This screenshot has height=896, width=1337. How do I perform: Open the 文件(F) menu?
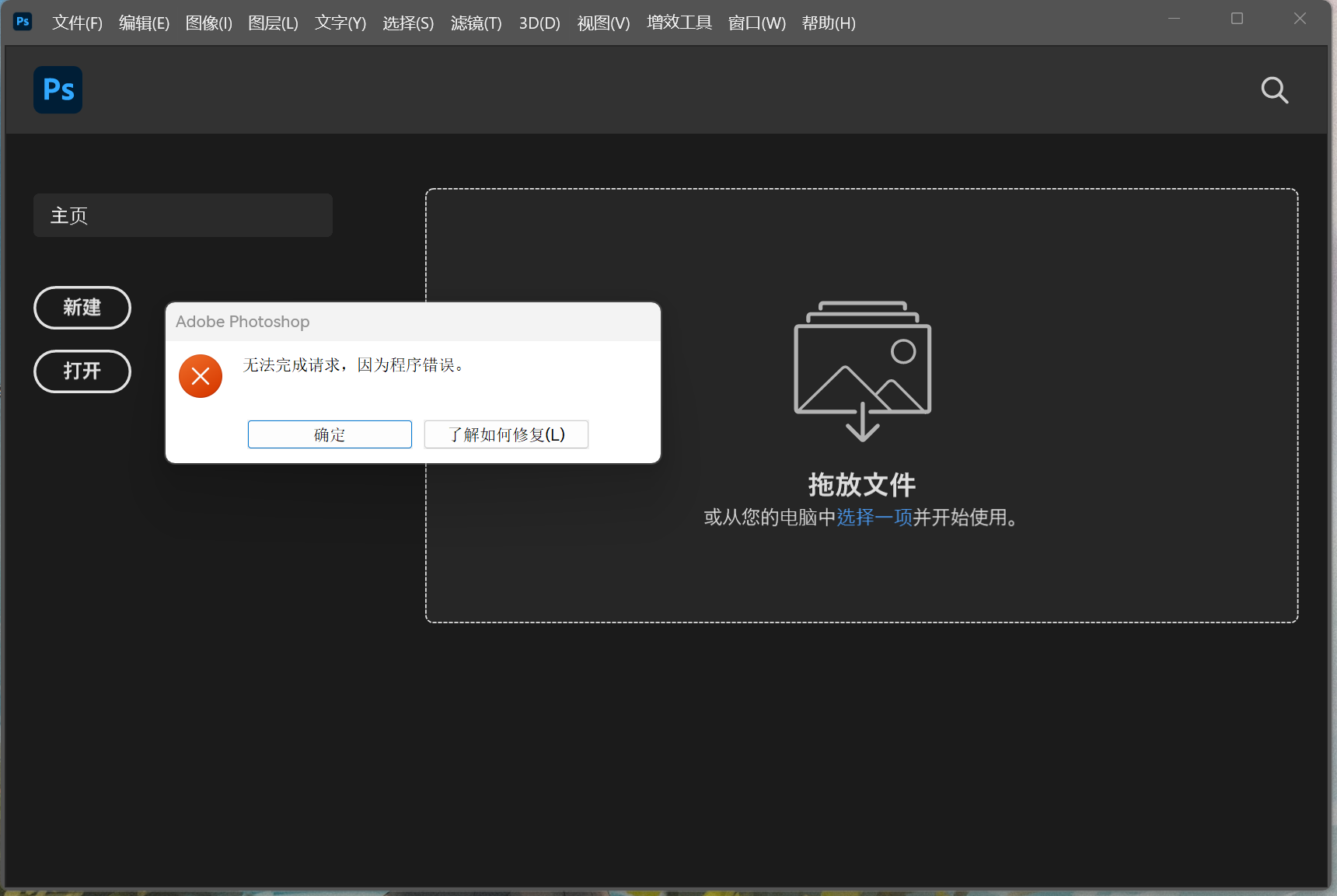pyautogui.click(x=77, y=23)
